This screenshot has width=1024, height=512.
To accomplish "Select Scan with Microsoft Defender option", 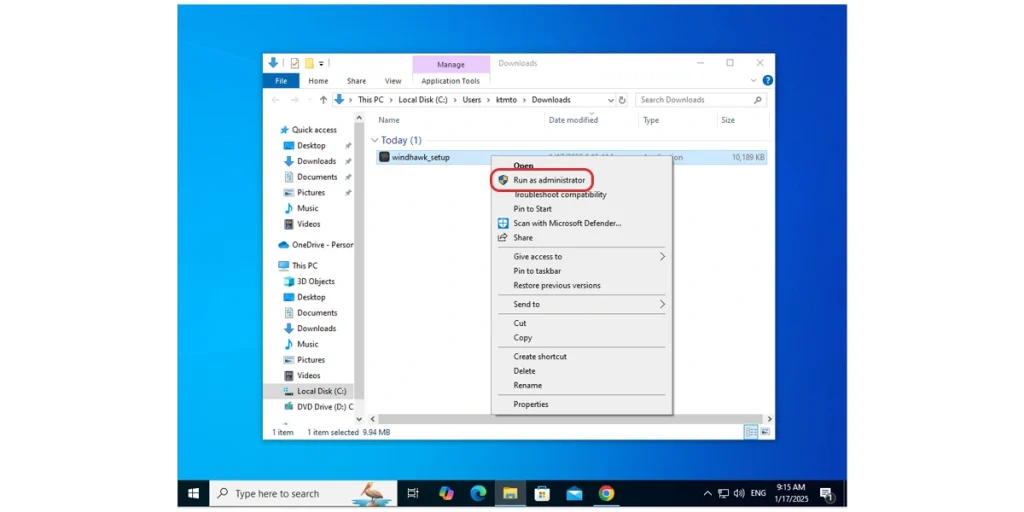I will coord(566,223).
